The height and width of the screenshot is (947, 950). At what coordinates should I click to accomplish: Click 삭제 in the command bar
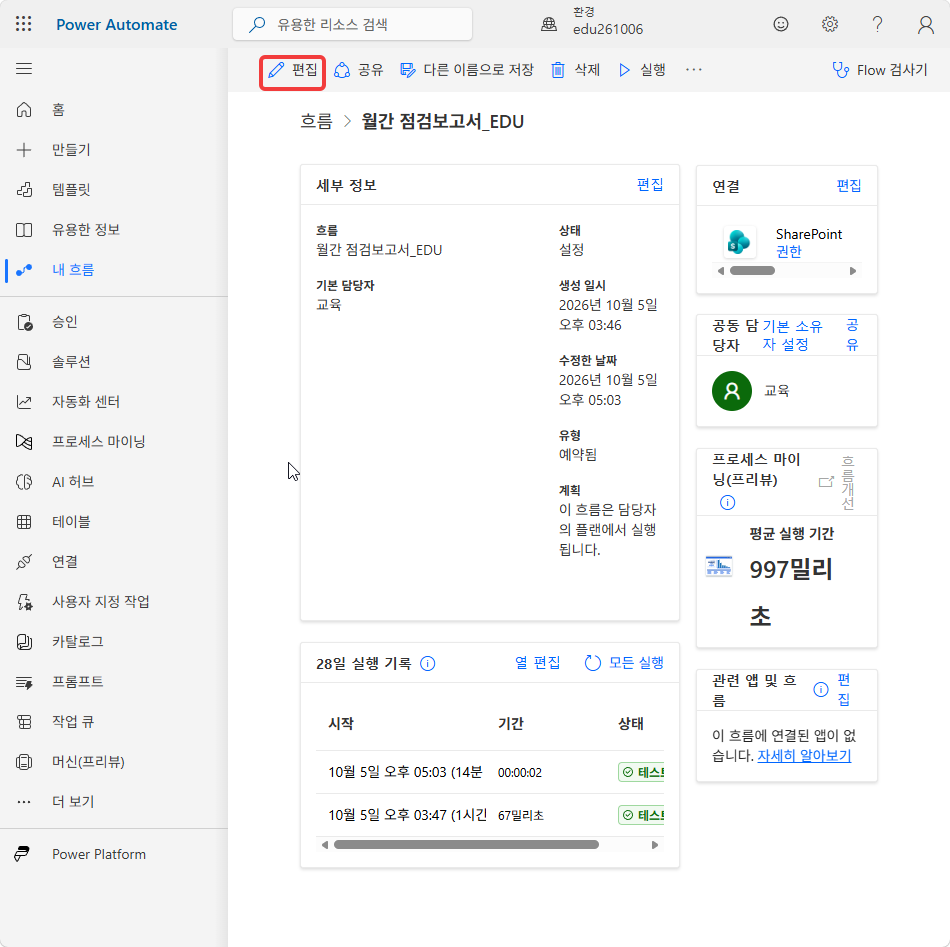coord(576,70)
